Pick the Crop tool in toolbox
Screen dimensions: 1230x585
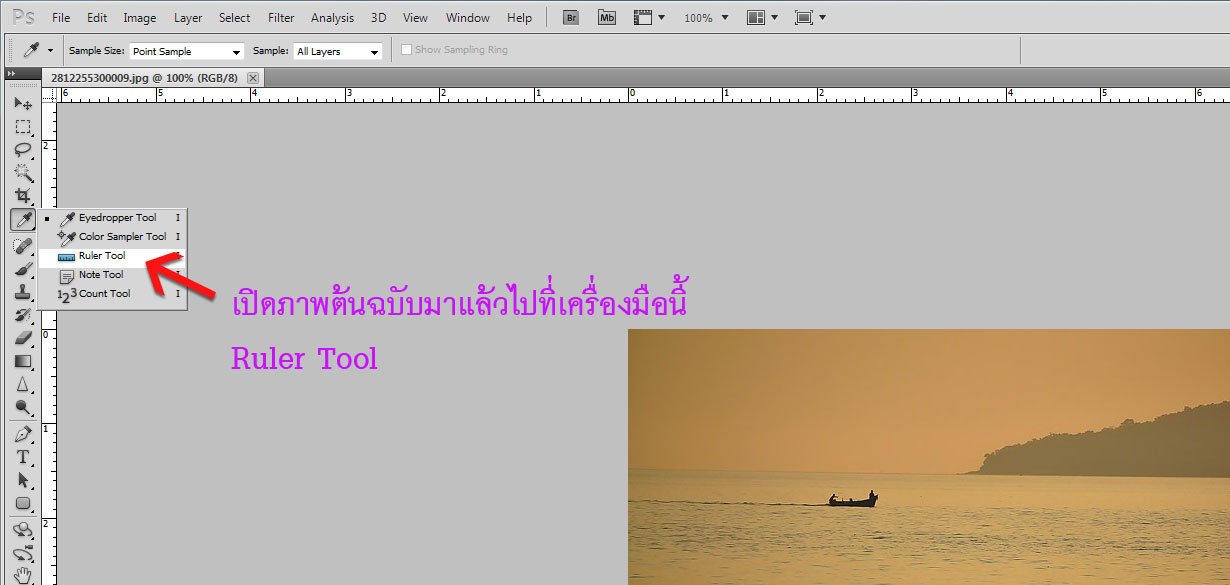(23, 196)
